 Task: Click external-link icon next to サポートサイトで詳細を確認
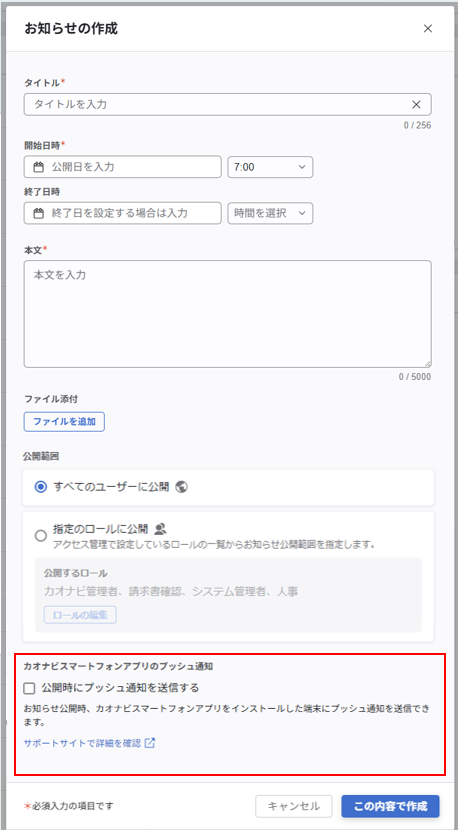click(x=150, y=743)
